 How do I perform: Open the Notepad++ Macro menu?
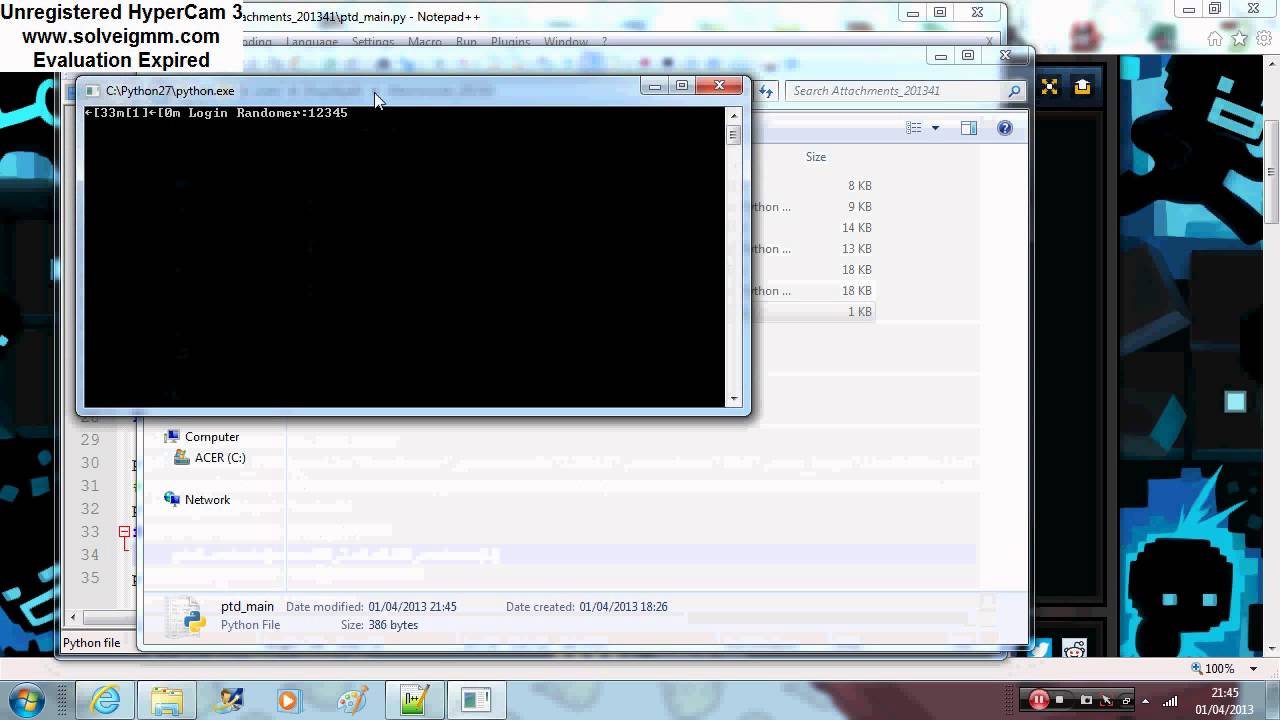425,42
